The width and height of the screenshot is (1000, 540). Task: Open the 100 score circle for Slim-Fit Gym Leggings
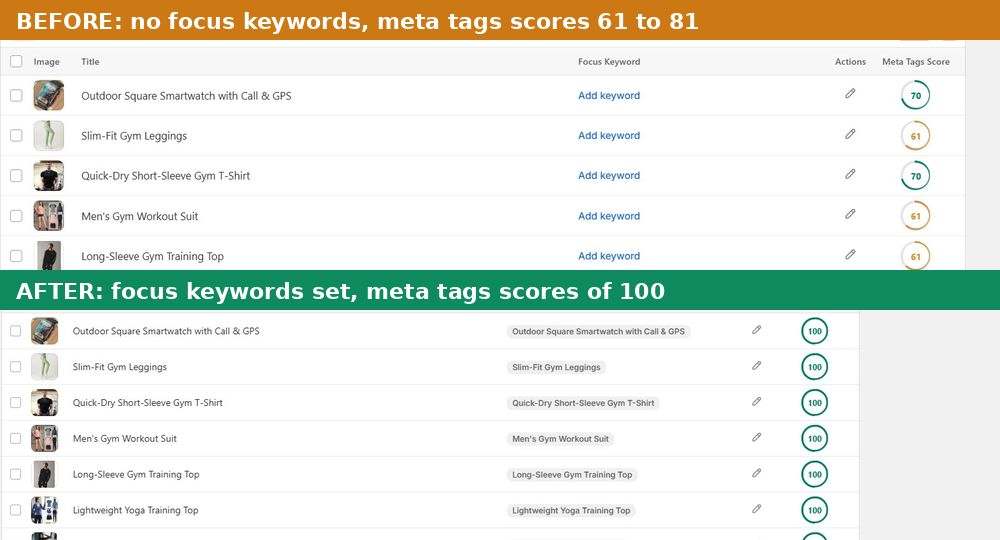click(x=814, y=367)
